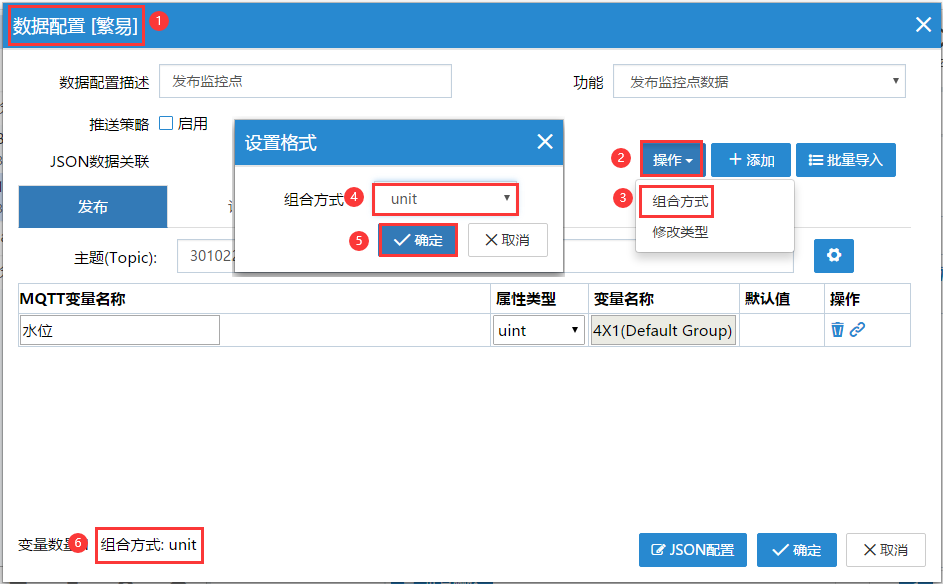This screenshot has height=584, width=943.
Task: Expand the 功能 发布监控点数据 dropdown
Action: pyautogui.click(x=759, y=82)
